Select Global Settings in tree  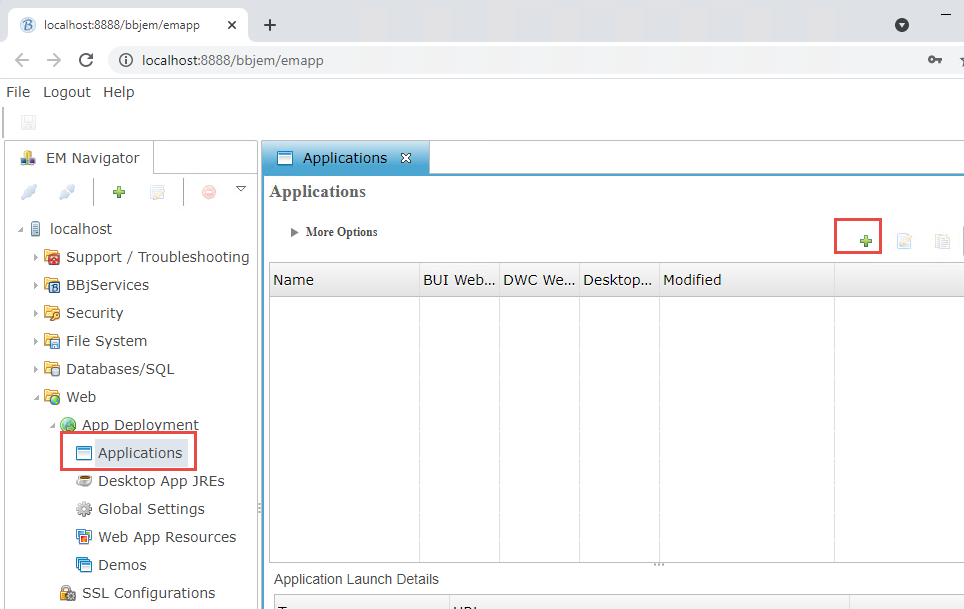tap(151, 509)
